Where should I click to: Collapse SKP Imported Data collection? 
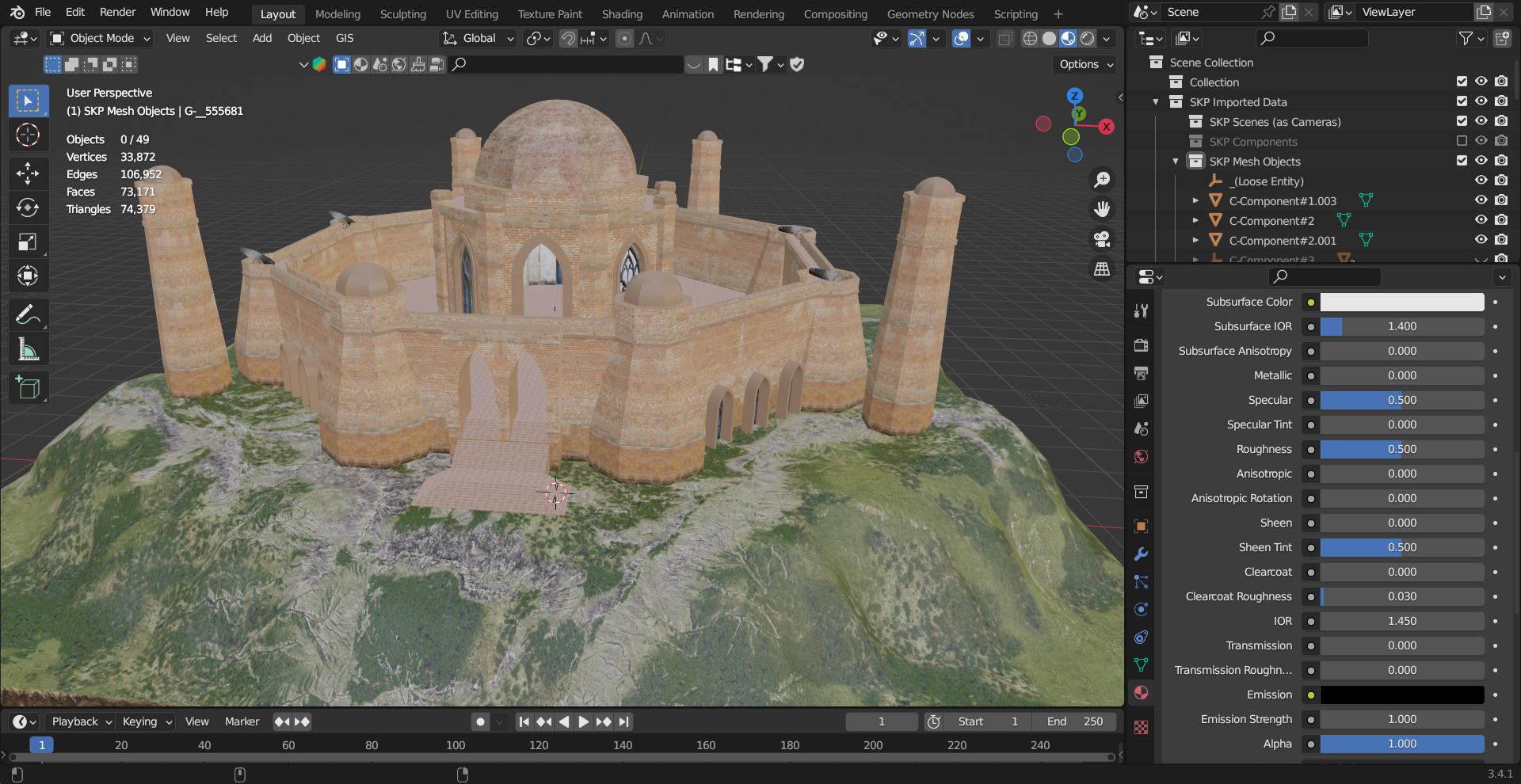(1156, 101)
